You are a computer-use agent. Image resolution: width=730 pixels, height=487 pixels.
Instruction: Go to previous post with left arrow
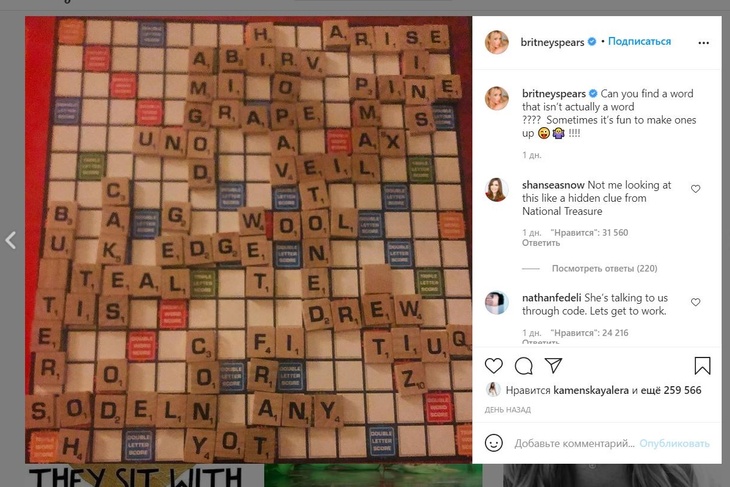(11, 241)
